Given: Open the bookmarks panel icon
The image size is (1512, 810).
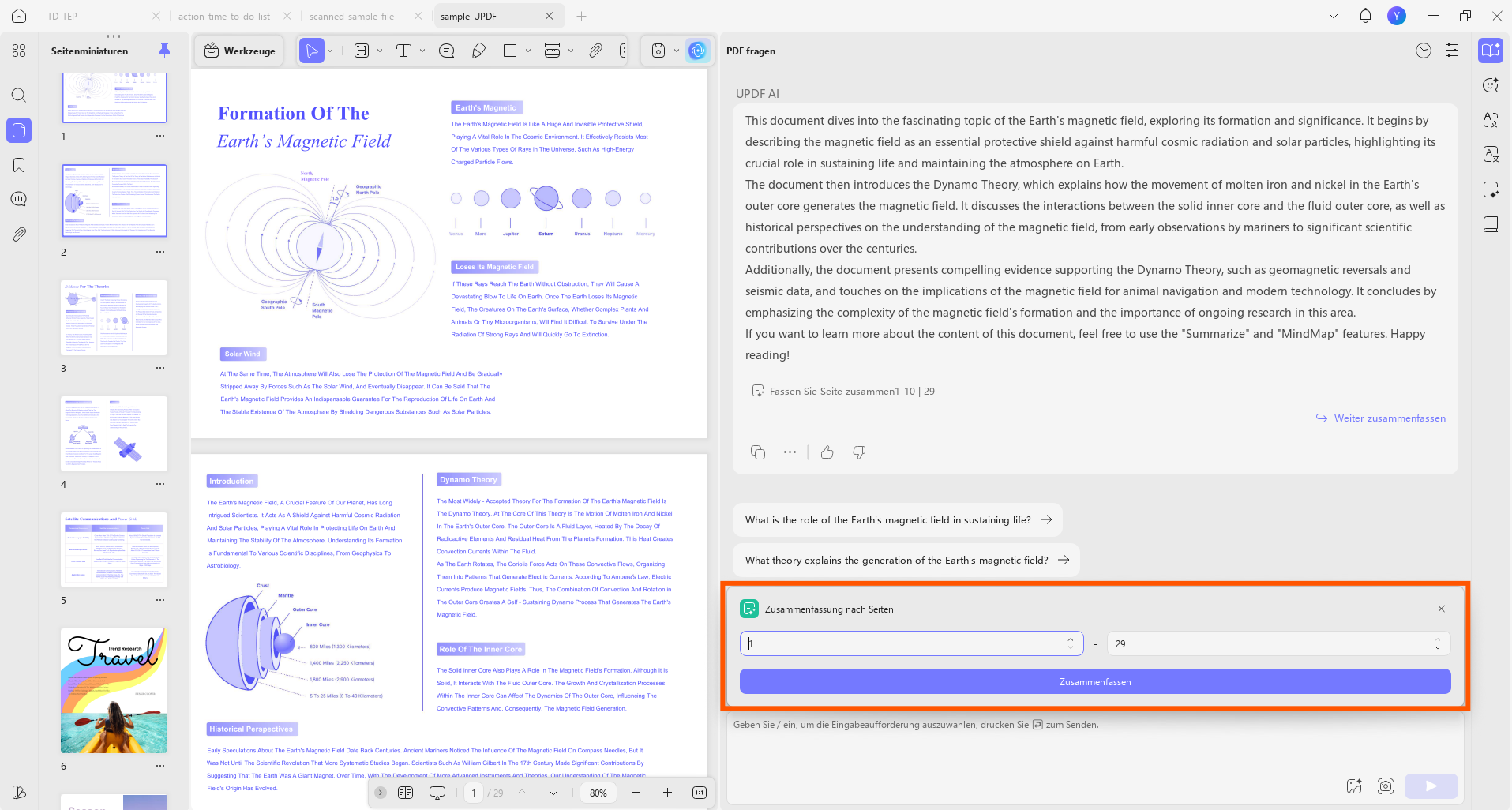Looking at the screenshot, I should point(19,165).
